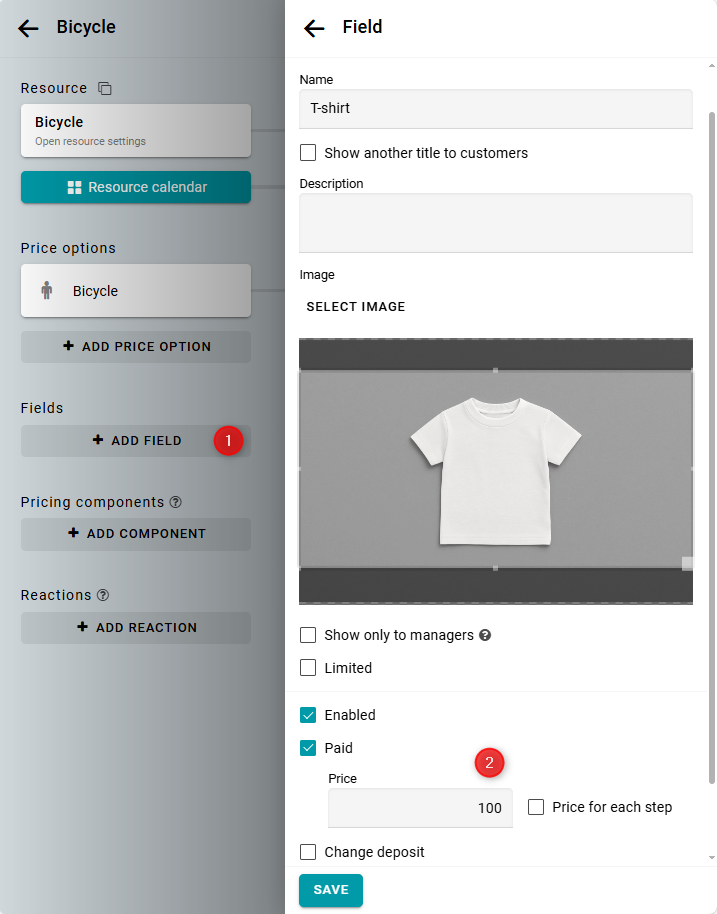This screenshot has width=717, height=914.
Task: Click the Price input field
Action: pyautogui.click(x=420, y=808)
